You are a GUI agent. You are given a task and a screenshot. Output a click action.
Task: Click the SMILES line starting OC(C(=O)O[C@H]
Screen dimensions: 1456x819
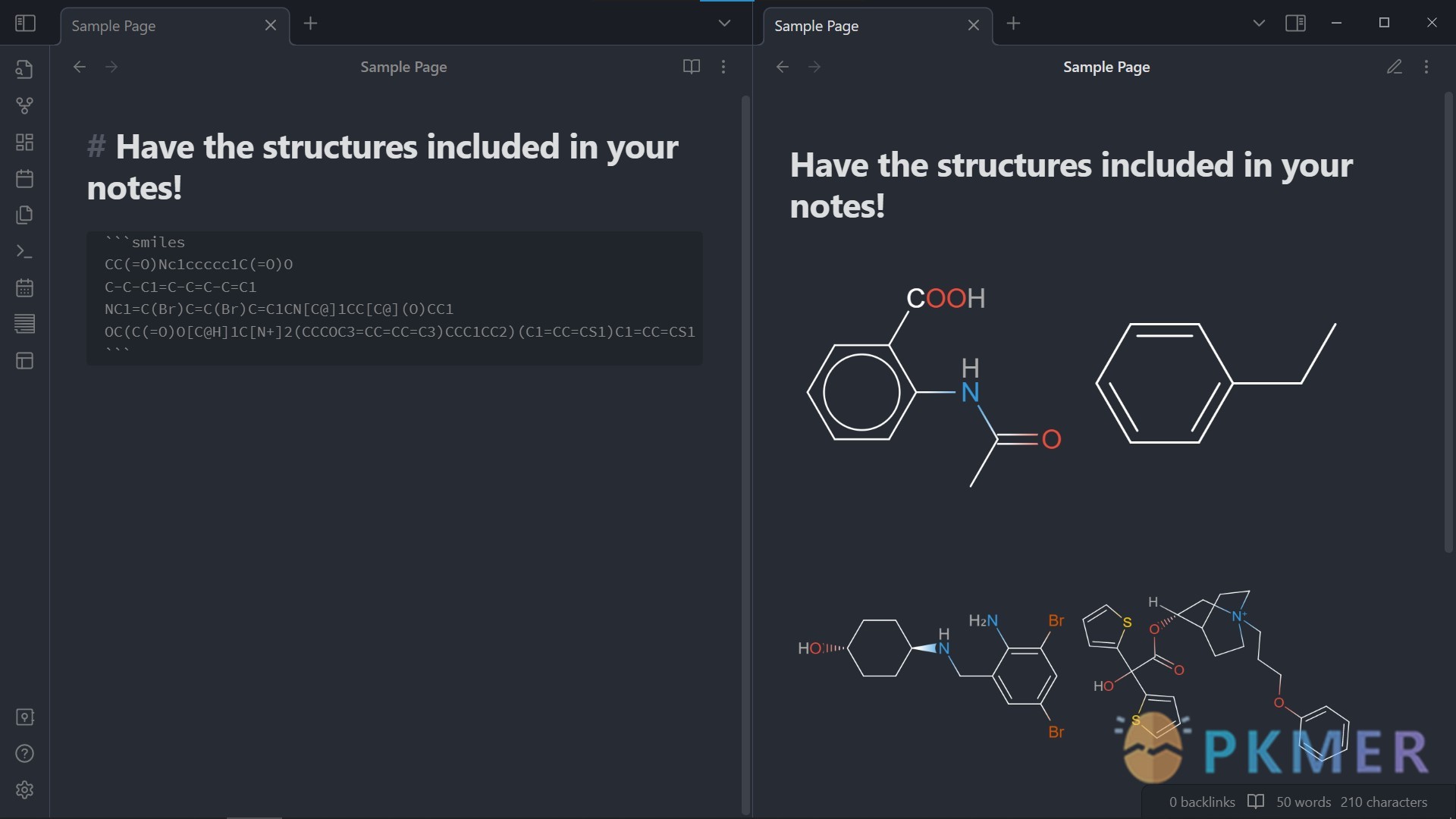coord(400,331)
